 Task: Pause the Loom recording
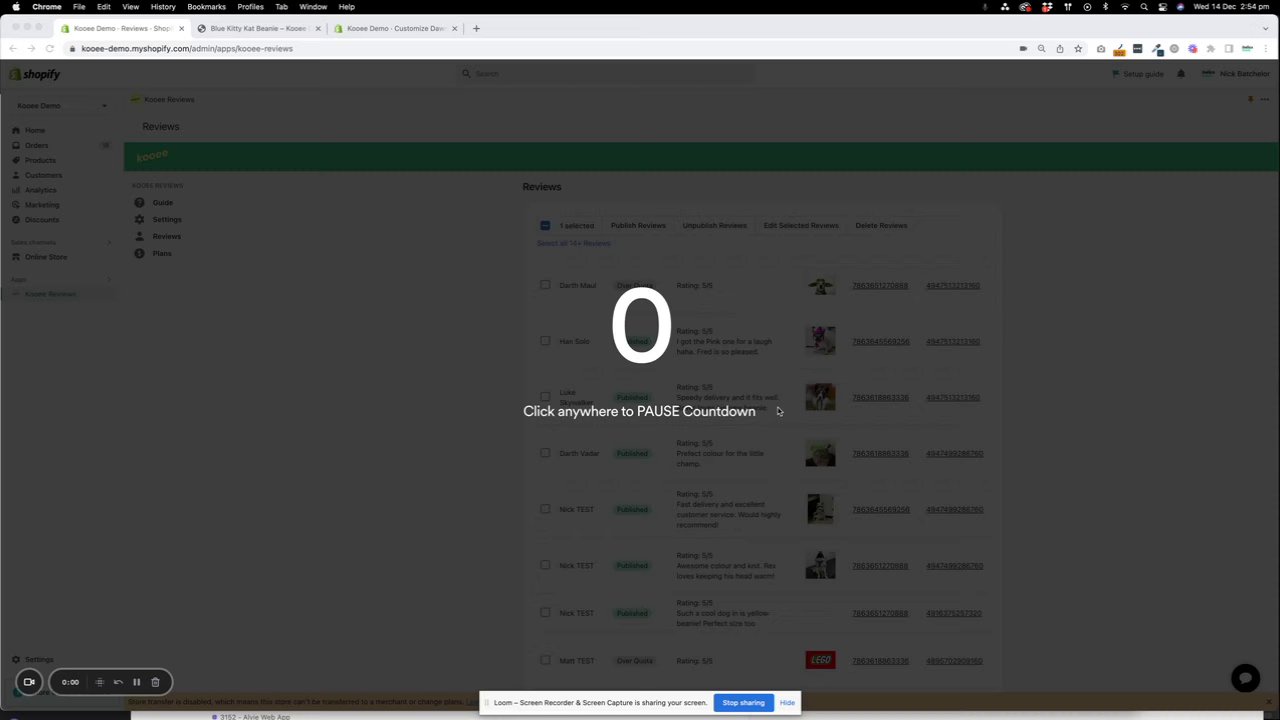pos(137,682)
